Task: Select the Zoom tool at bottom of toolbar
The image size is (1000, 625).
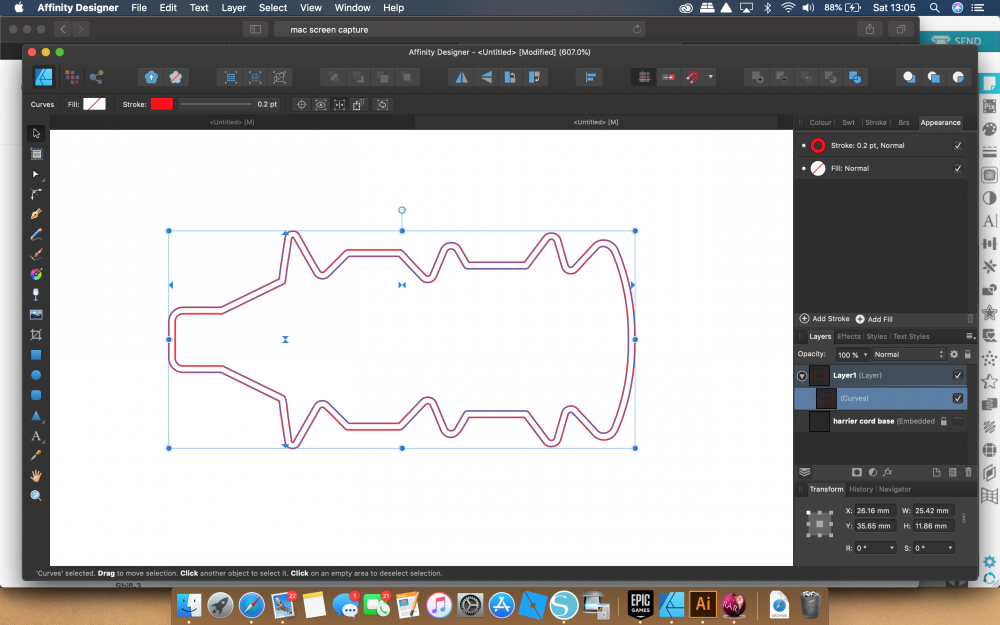Action: tap(36, 495)
